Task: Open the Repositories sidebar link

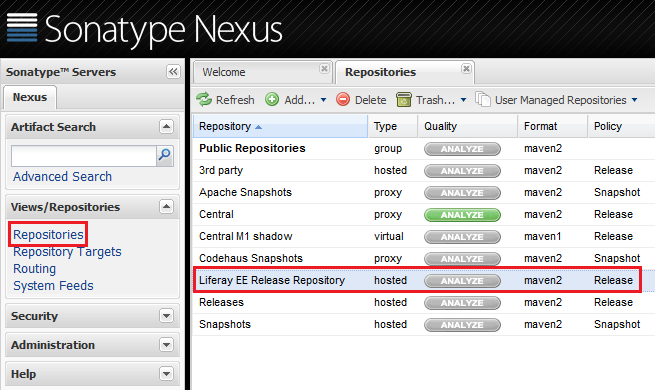Action: pyautogui.click(x=48, y=235)
